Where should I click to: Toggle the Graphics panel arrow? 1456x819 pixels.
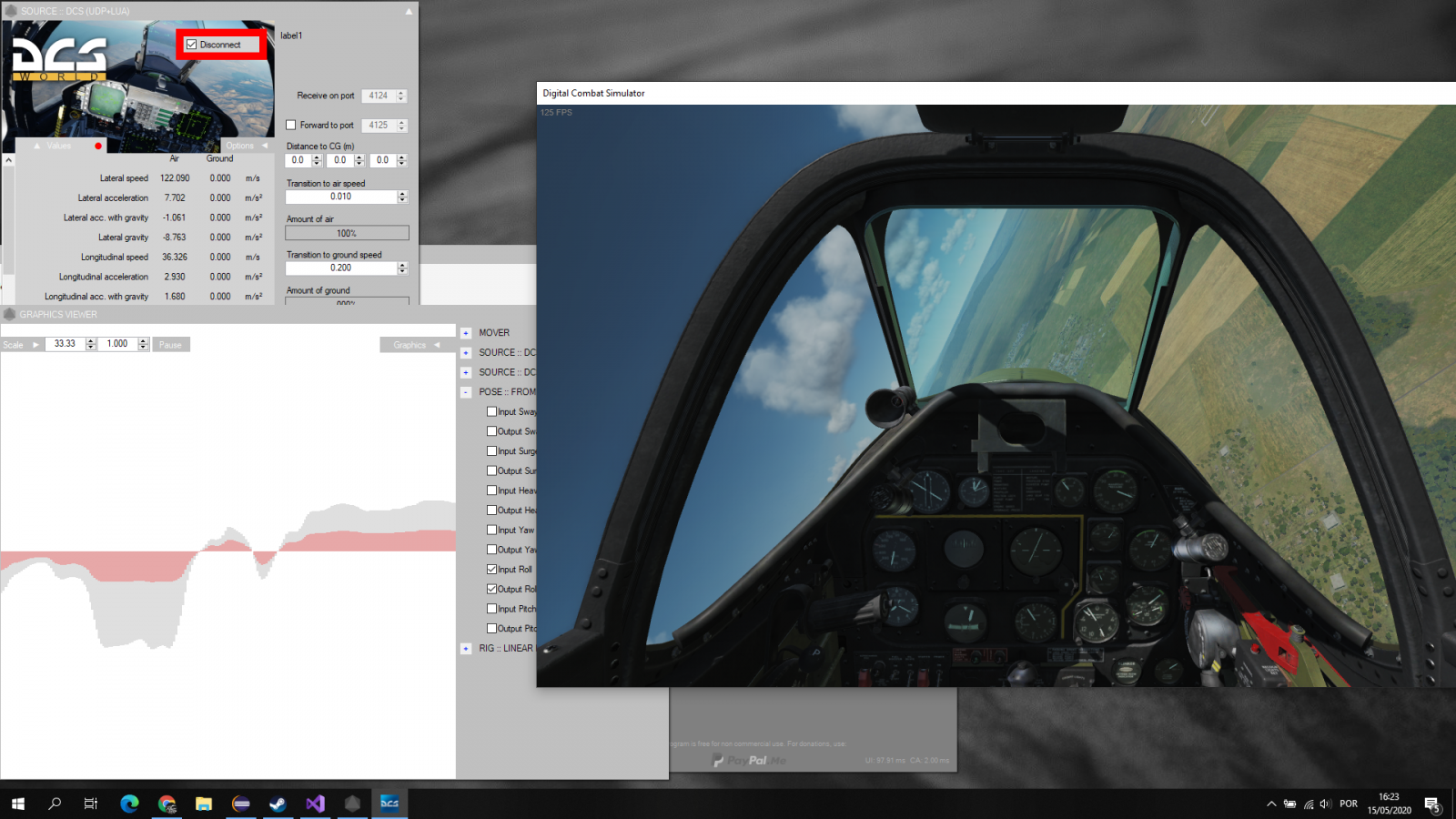coord(437,345)
